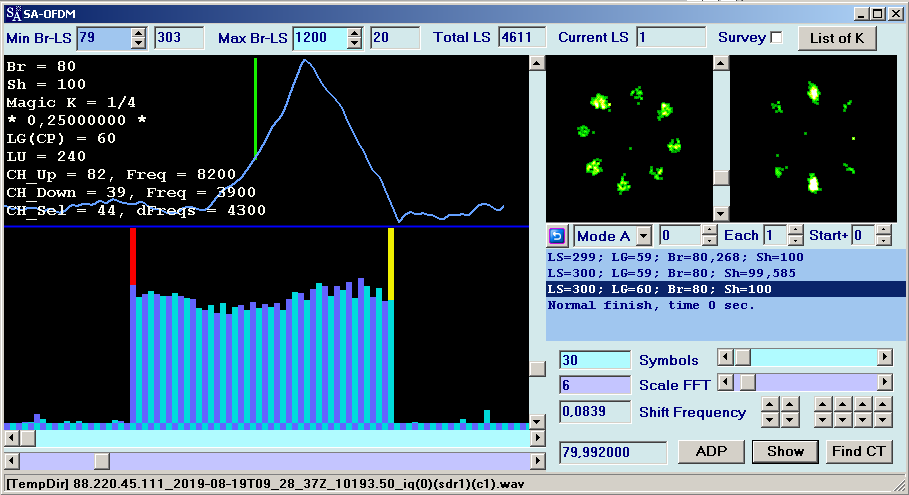Select highlighted row 'LS=300; LG=60; Br=80; Sh=100'

pyautogui.click(x=725, y=289)
